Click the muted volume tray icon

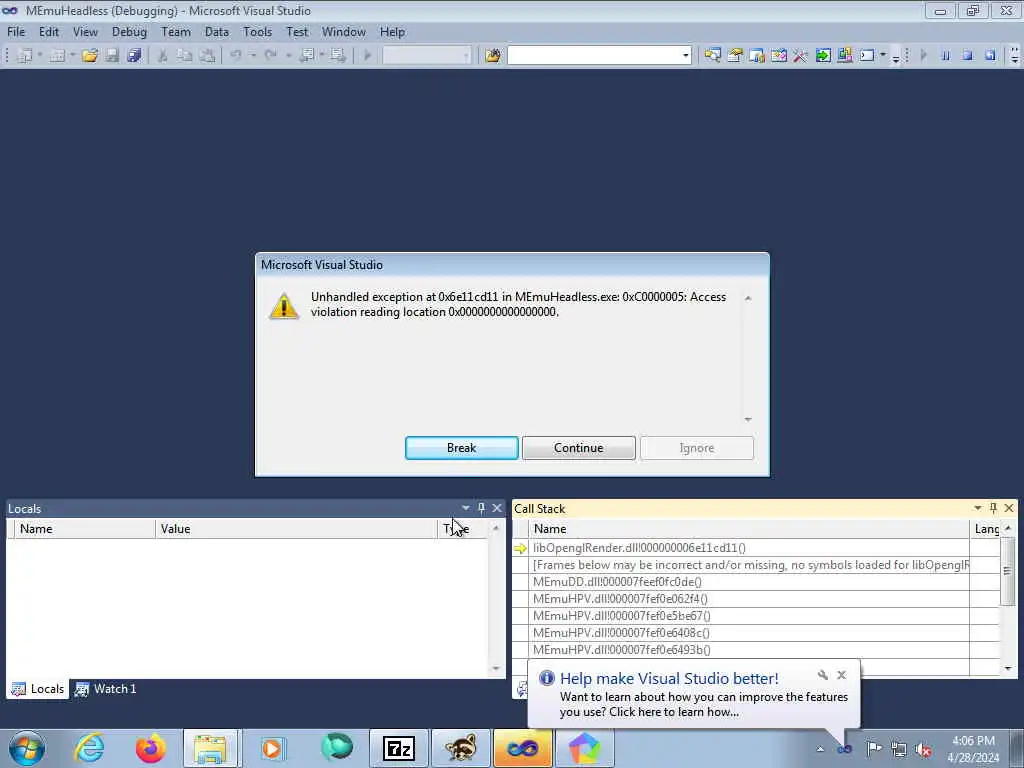coord(923,749)
